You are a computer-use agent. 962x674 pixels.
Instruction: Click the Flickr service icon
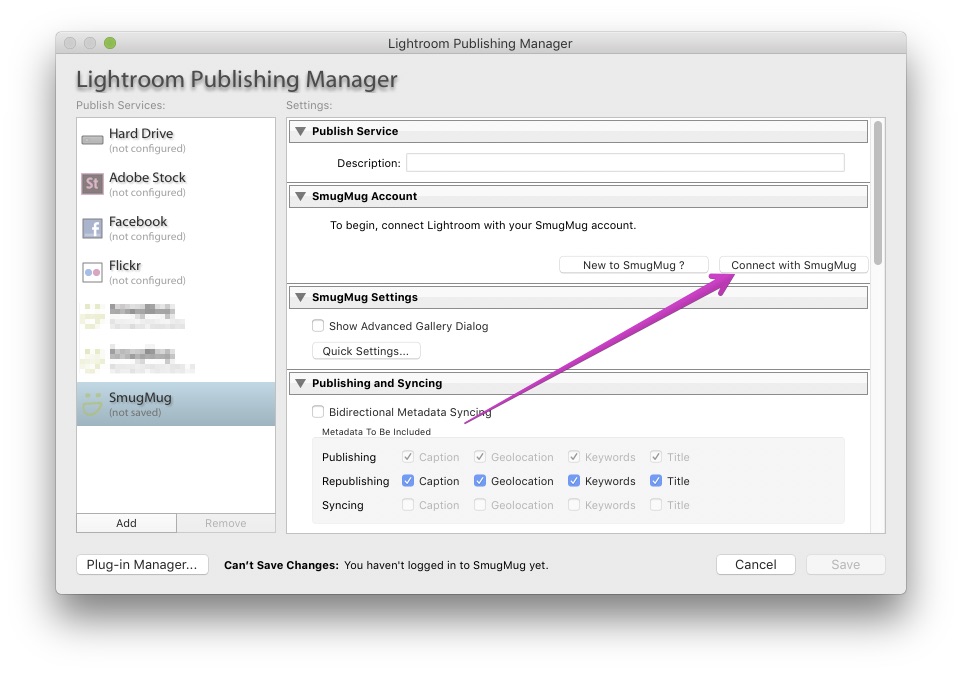pyautogui.click(x=93, y=272)
